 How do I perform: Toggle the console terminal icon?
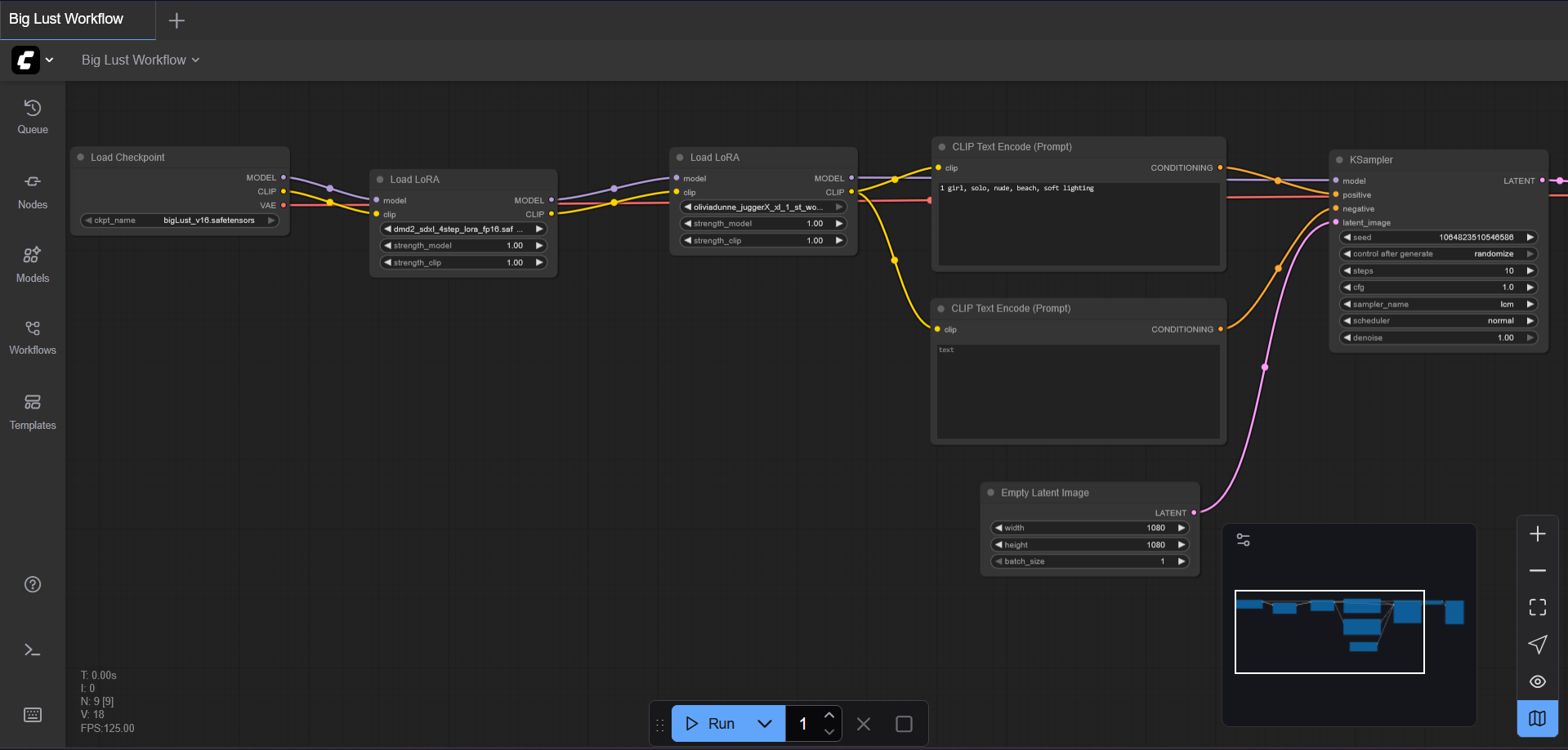point(33,650)
